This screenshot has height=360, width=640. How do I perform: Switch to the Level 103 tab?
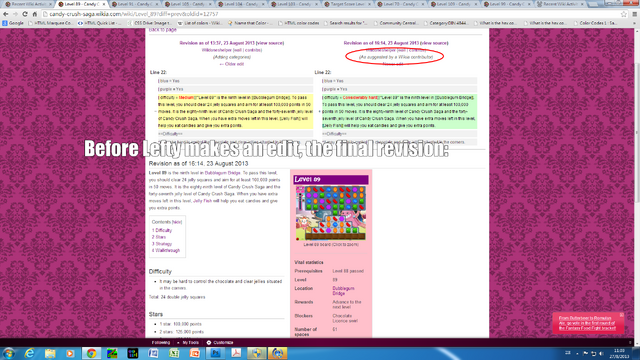tap(294, 4)
